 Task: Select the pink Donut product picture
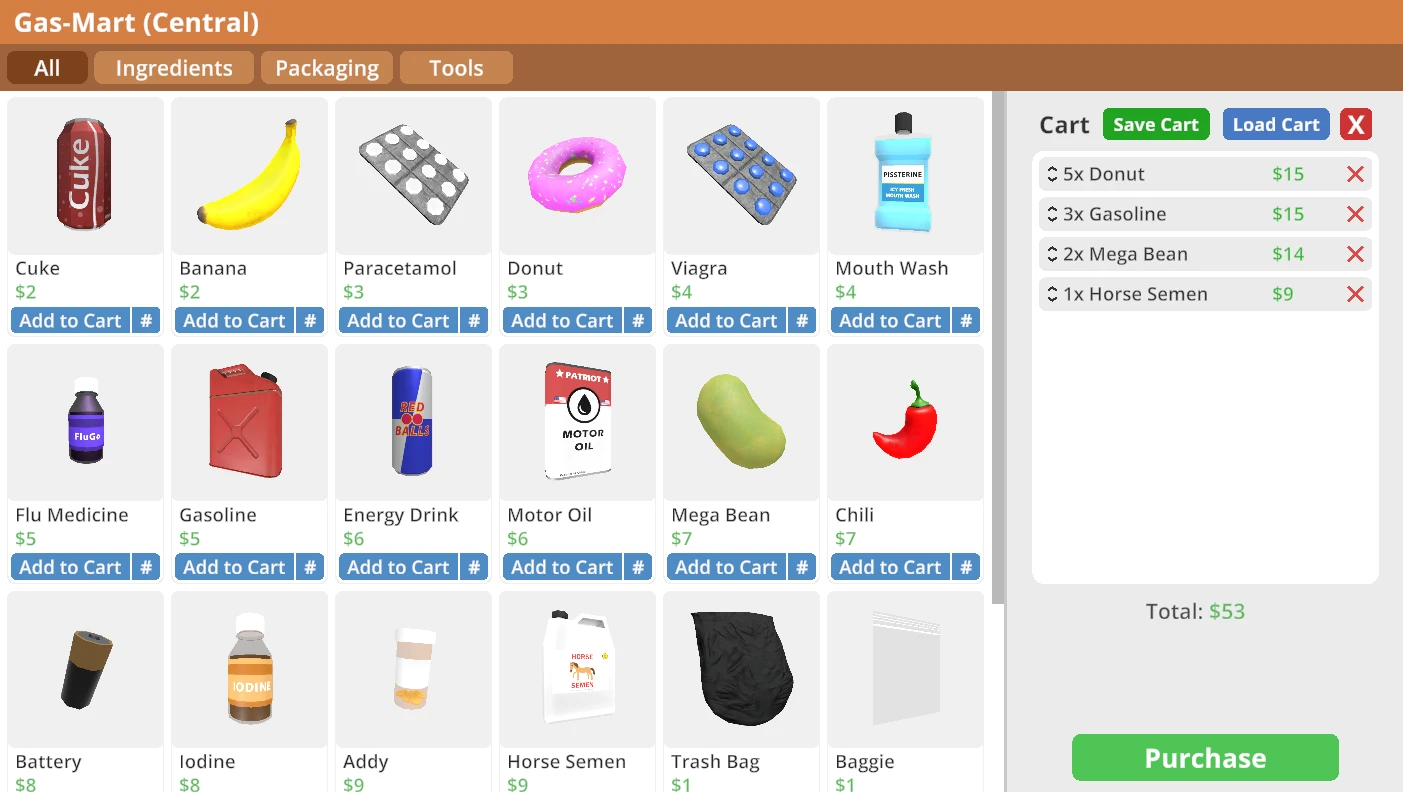pos(577,175)
